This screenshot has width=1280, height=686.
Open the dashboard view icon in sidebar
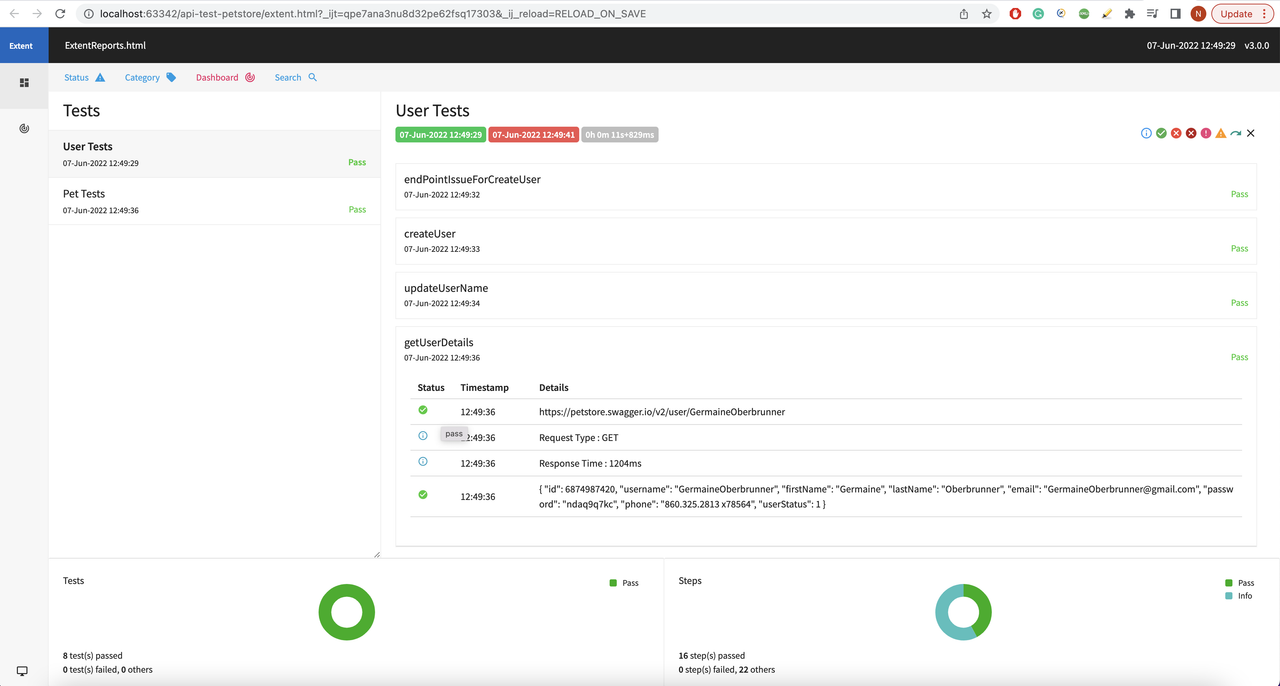click(x=24, y=128)
